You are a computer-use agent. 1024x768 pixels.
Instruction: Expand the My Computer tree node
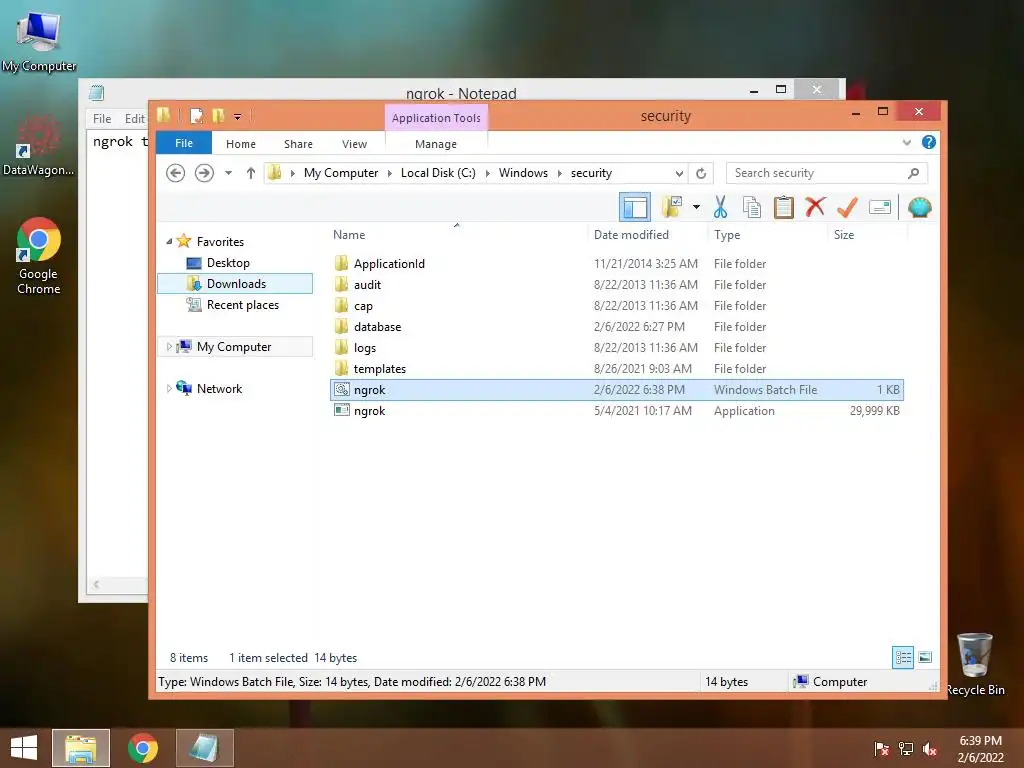(169, 347)
